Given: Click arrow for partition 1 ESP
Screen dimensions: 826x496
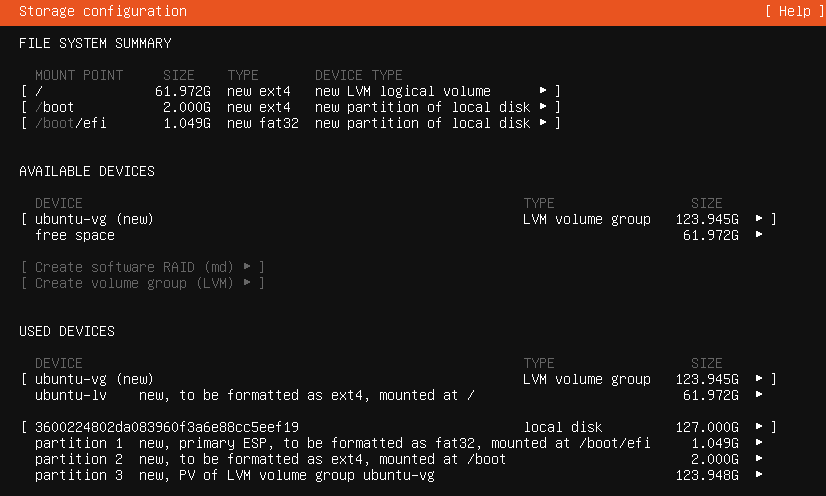Looking at the screenshot, I should coord(759,442).
